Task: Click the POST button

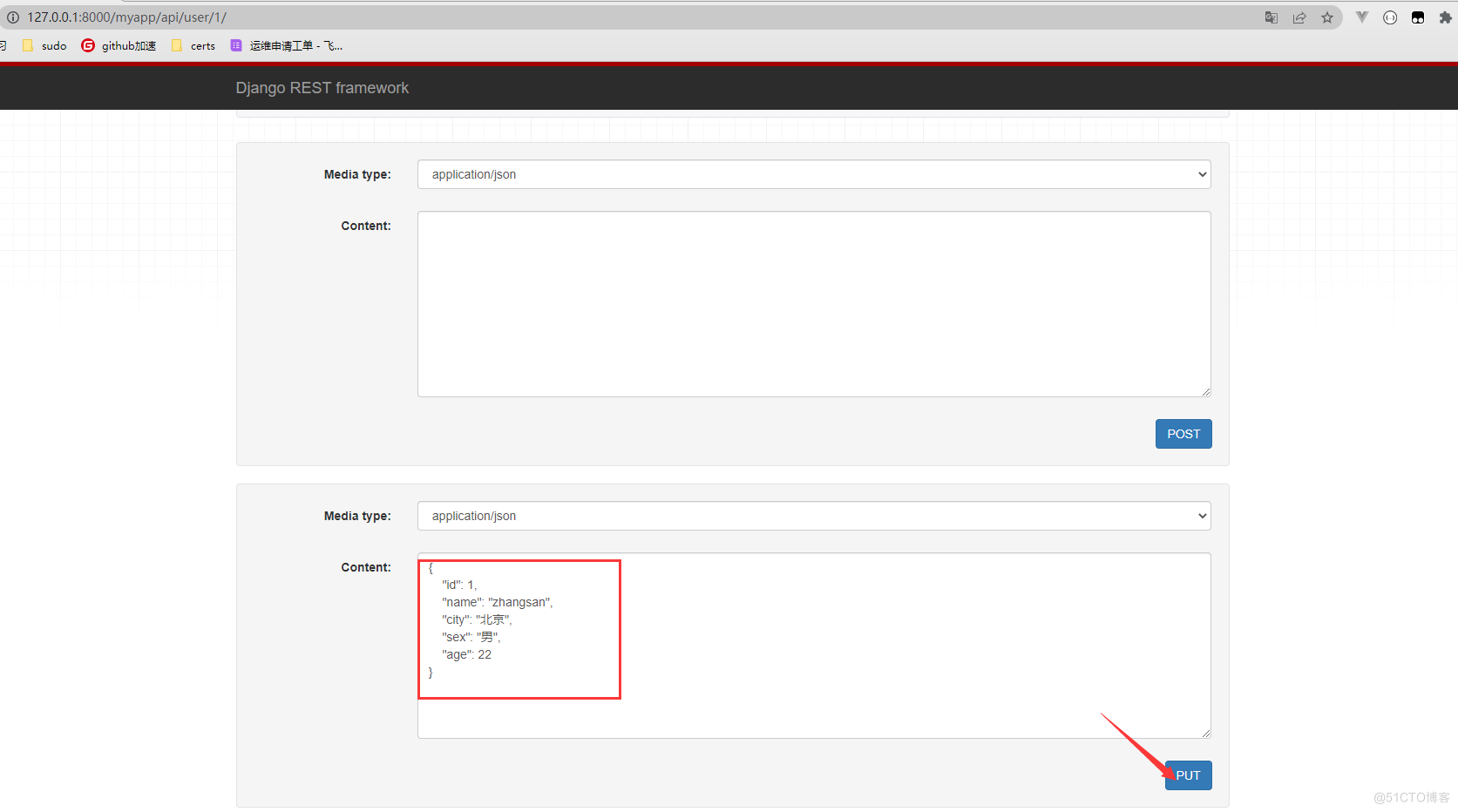Action: point(1183,434)
